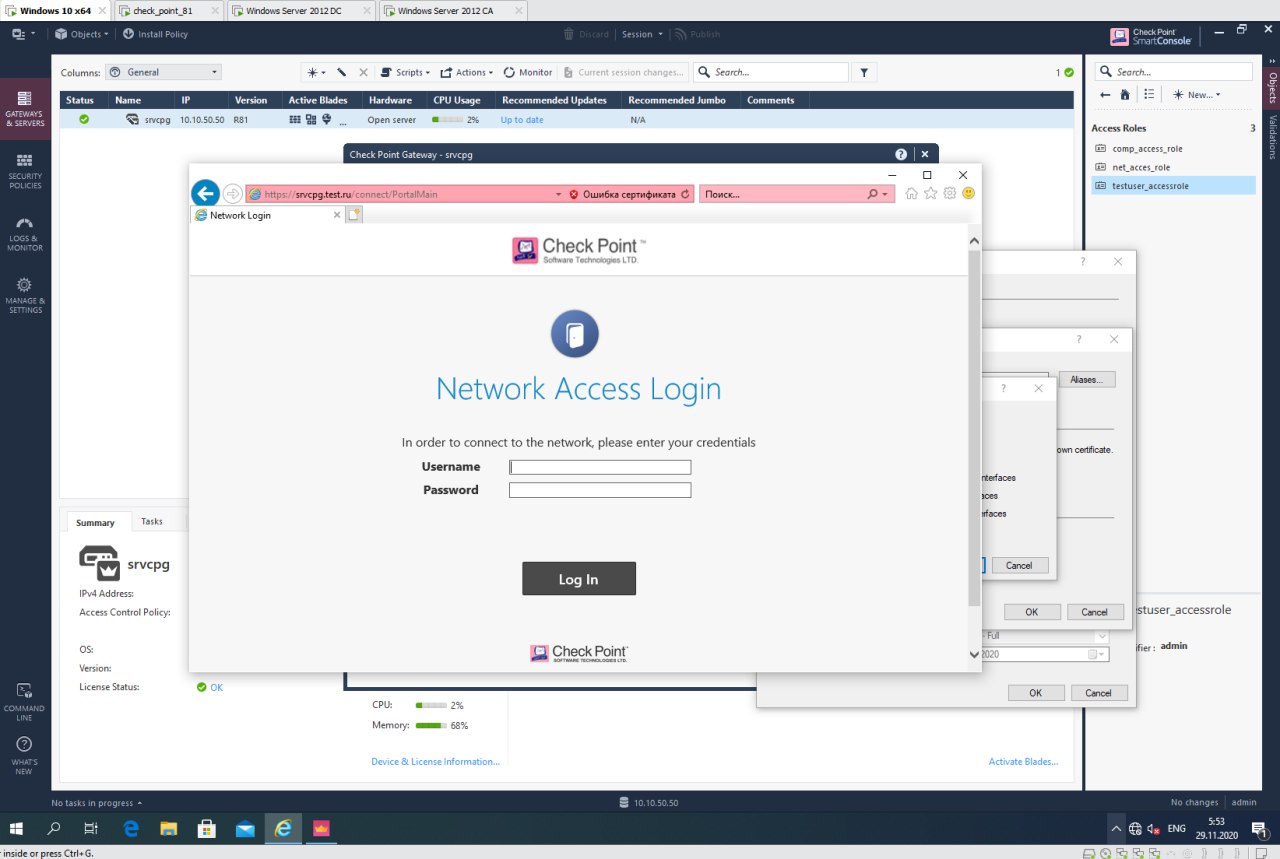1280x859 pixels.
Task: Refresh the browser page
Action: coord(685,194)
